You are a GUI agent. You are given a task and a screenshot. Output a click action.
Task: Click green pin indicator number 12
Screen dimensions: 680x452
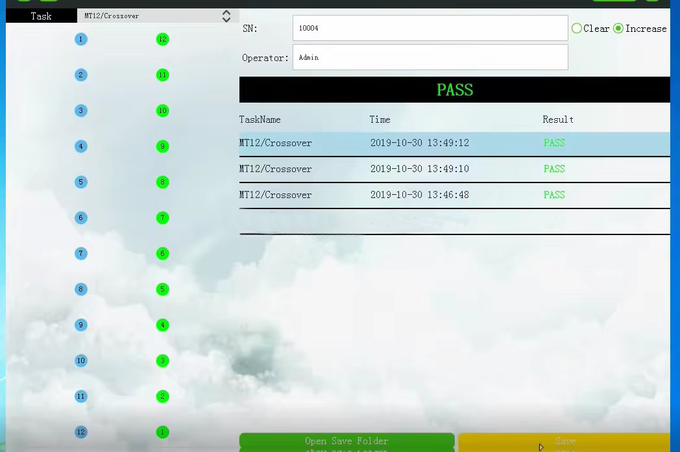click(162, 39)
